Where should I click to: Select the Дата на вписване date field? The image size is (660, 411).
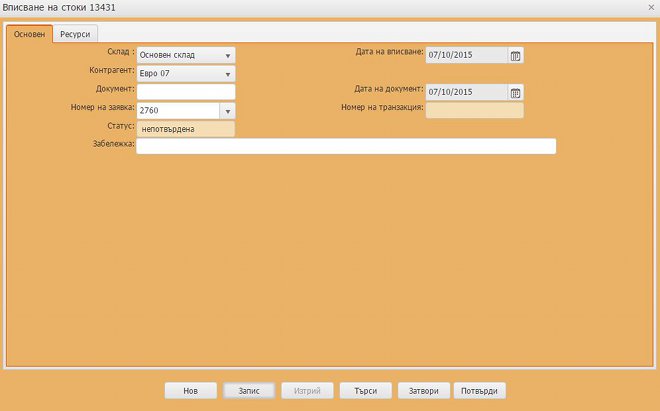pos(466,56)
